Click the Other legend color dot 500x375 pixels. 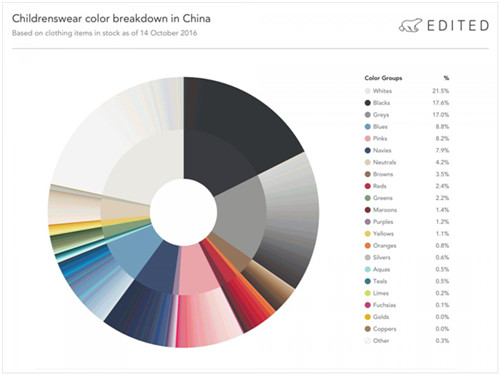point(368,341)
